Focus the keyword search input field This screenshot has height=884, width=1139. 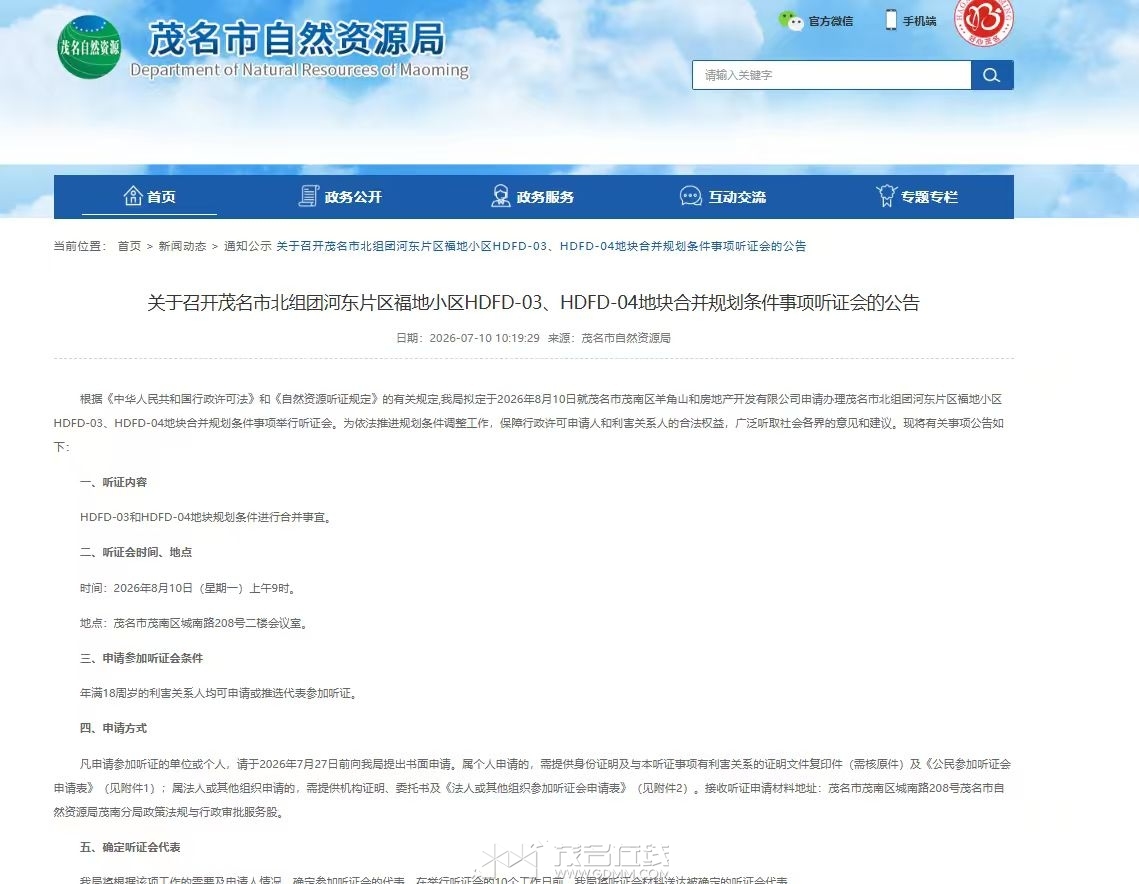point(832,75)
